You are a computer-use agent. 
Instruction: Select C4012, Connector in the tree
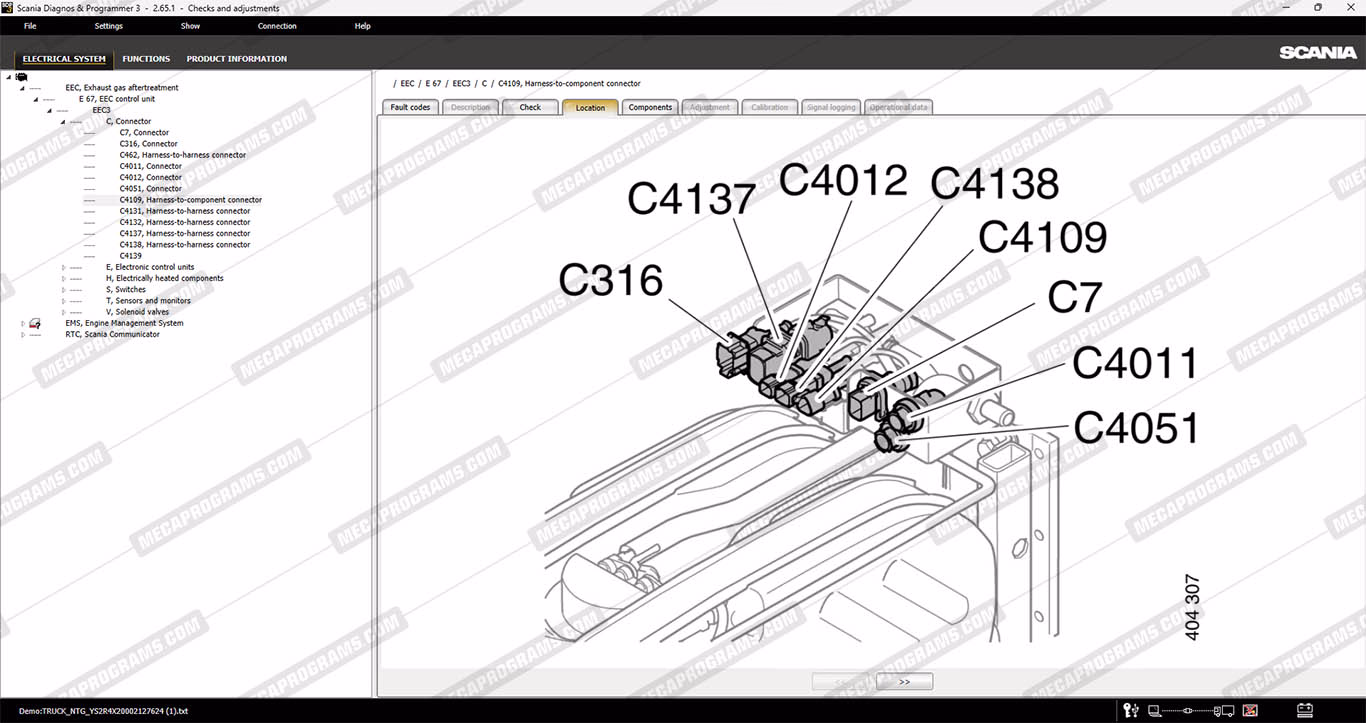tap(151, 177)
